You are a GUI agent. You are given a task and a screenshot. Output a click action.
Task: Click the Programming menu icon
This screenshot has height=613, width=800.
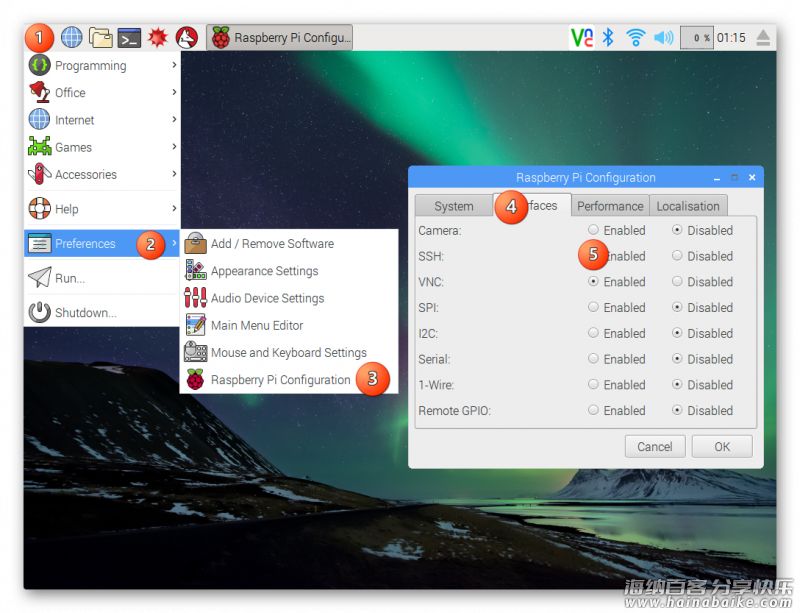[39, 65]
